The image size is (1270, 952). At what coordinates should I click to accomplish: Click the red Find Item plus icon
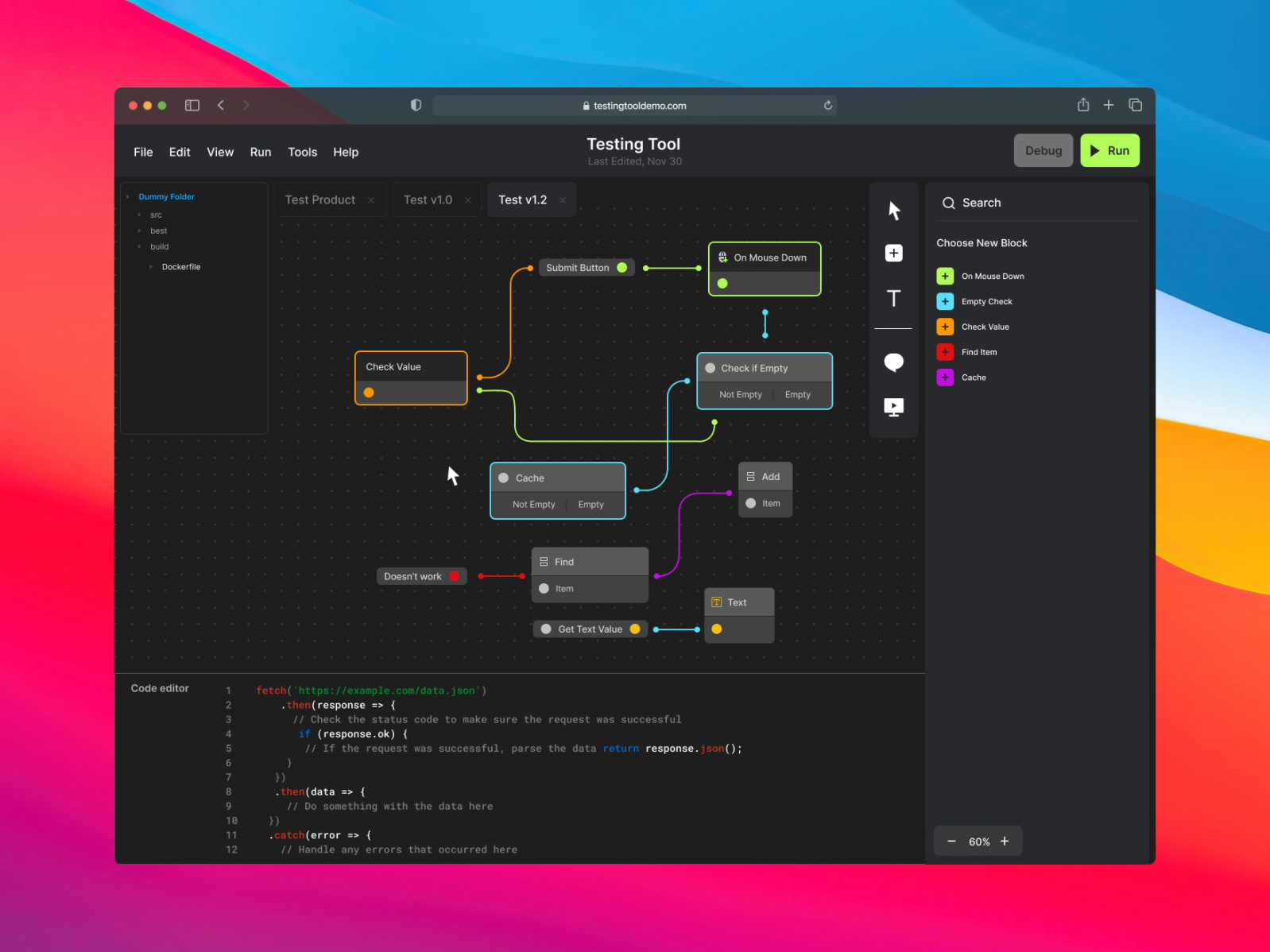pos(945,352)
